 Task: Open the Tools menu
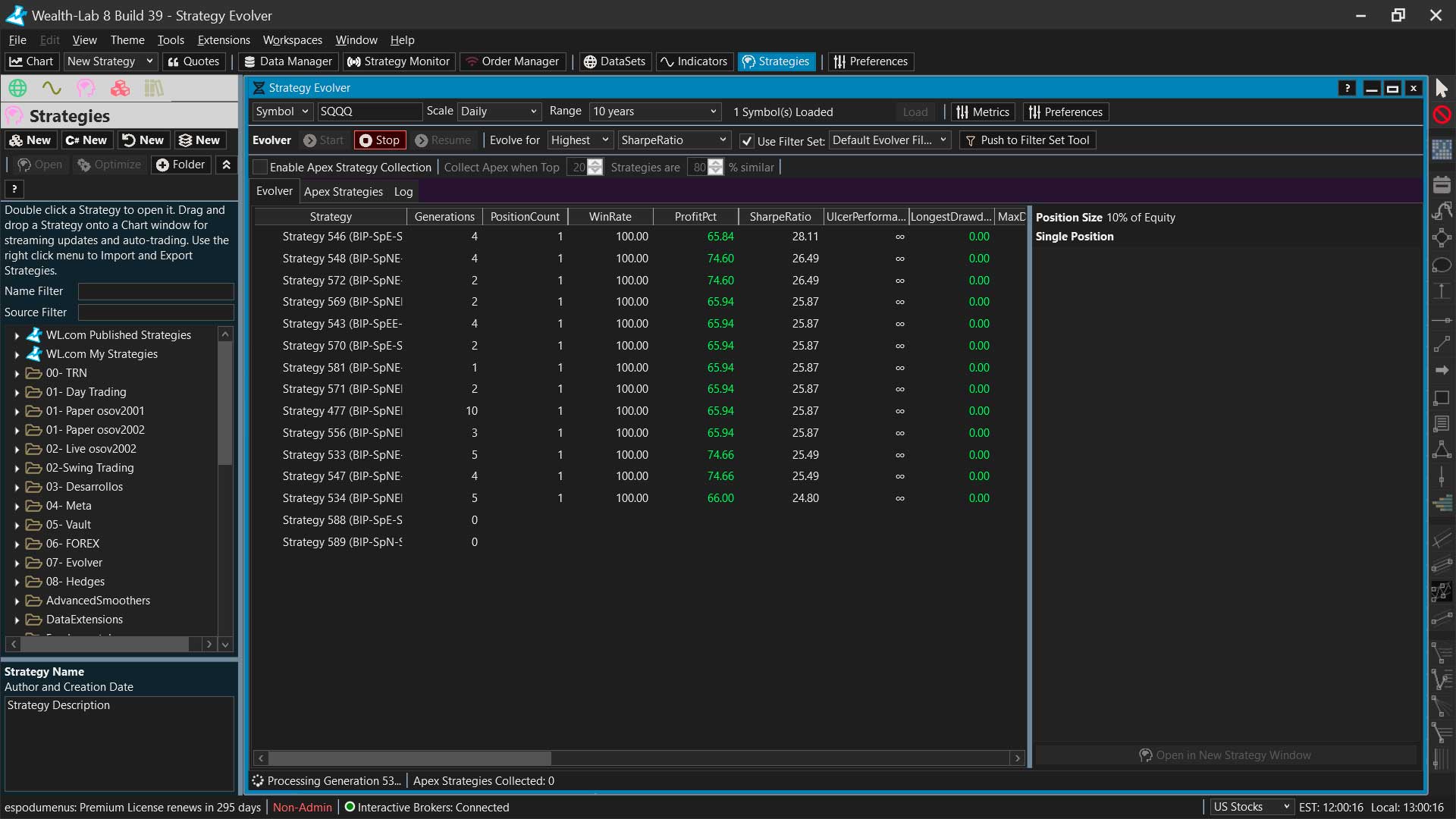pyautogui.click(x=170, y=40)
